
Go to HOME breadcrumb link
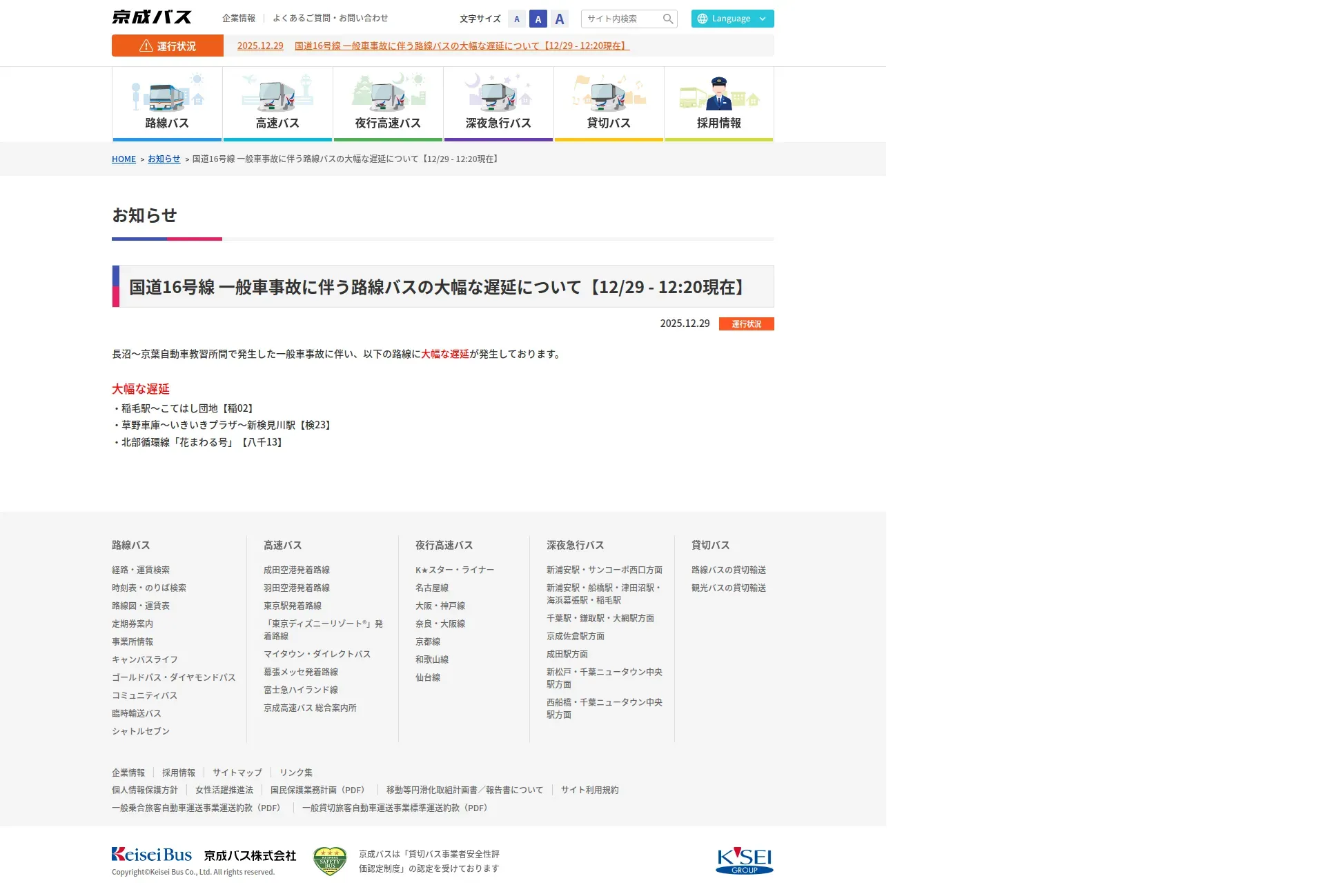click(124, 159)
